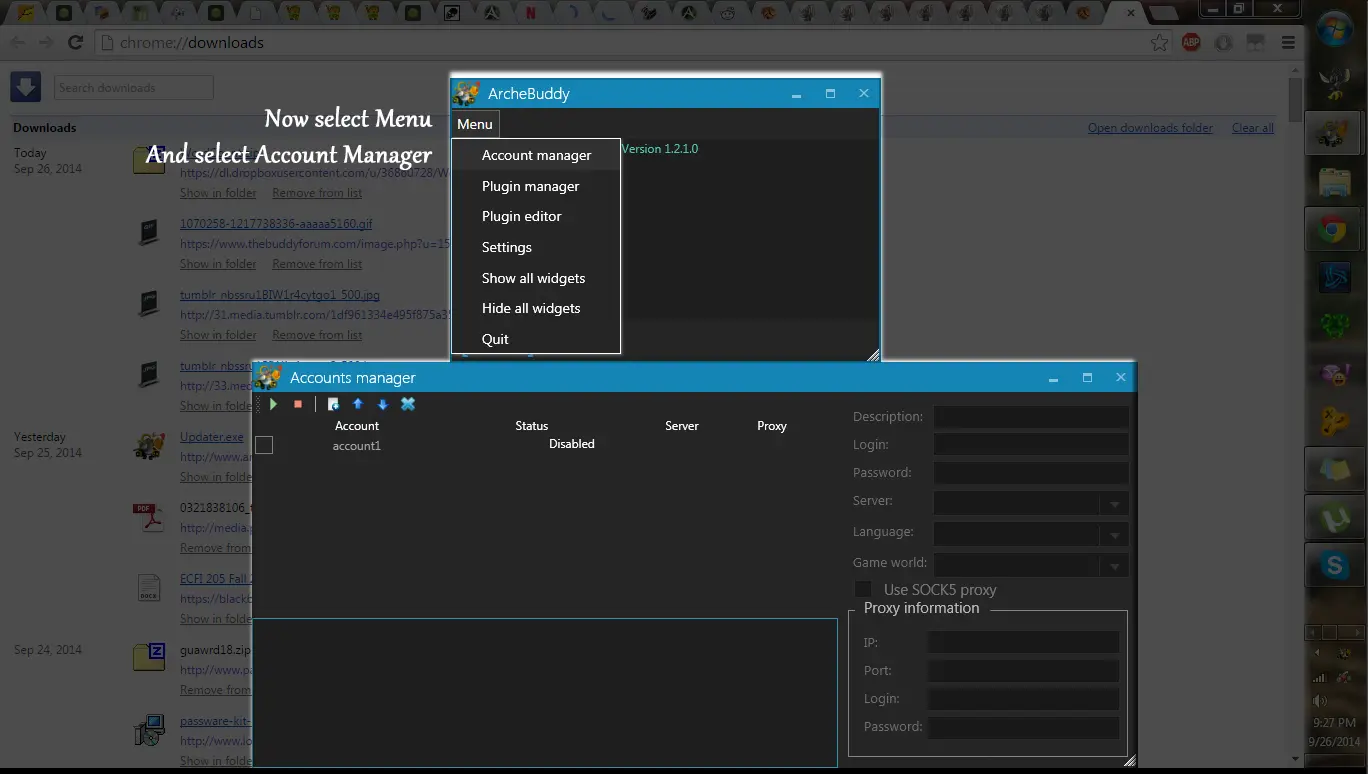Open Skype from the taskbar
The height and width of the screenshot is (774, 1368).
(x=1334, y=566)
